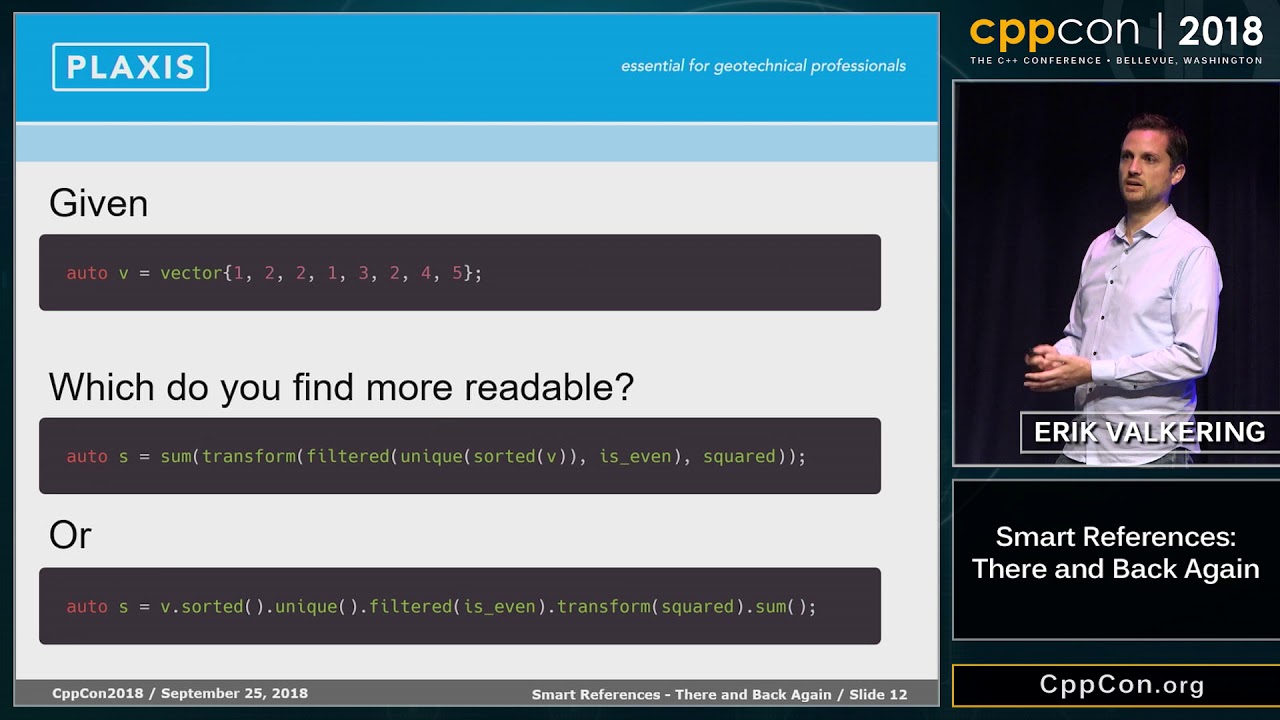Click the PLAXIS logo on the slide
The width and height of the screenshot is (1280, 720).
131,67
